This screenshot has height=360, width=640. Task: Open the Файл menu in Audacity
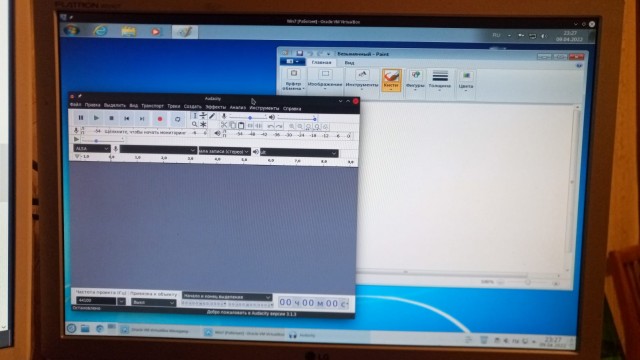pyautogui.click(x=76, y=104)
